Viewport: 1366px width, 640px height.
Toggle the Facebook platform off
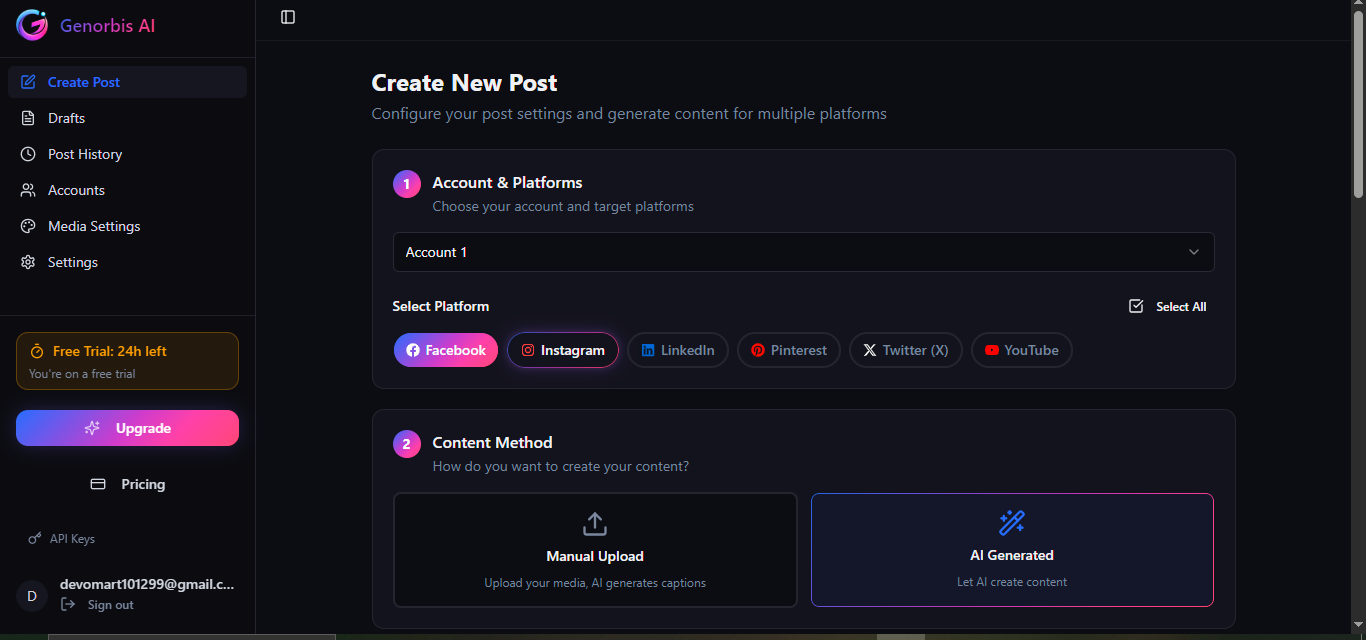(445, 349)
